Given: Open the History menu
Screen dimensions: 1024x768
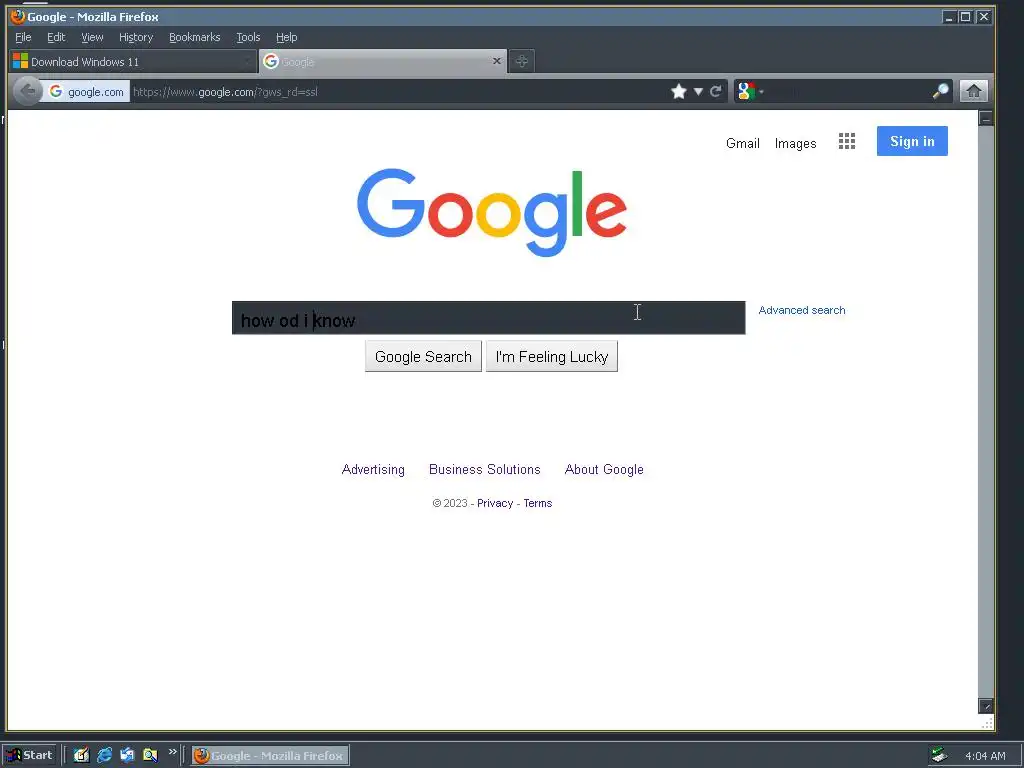Looking at the screenshot, I should click(136, 37).
